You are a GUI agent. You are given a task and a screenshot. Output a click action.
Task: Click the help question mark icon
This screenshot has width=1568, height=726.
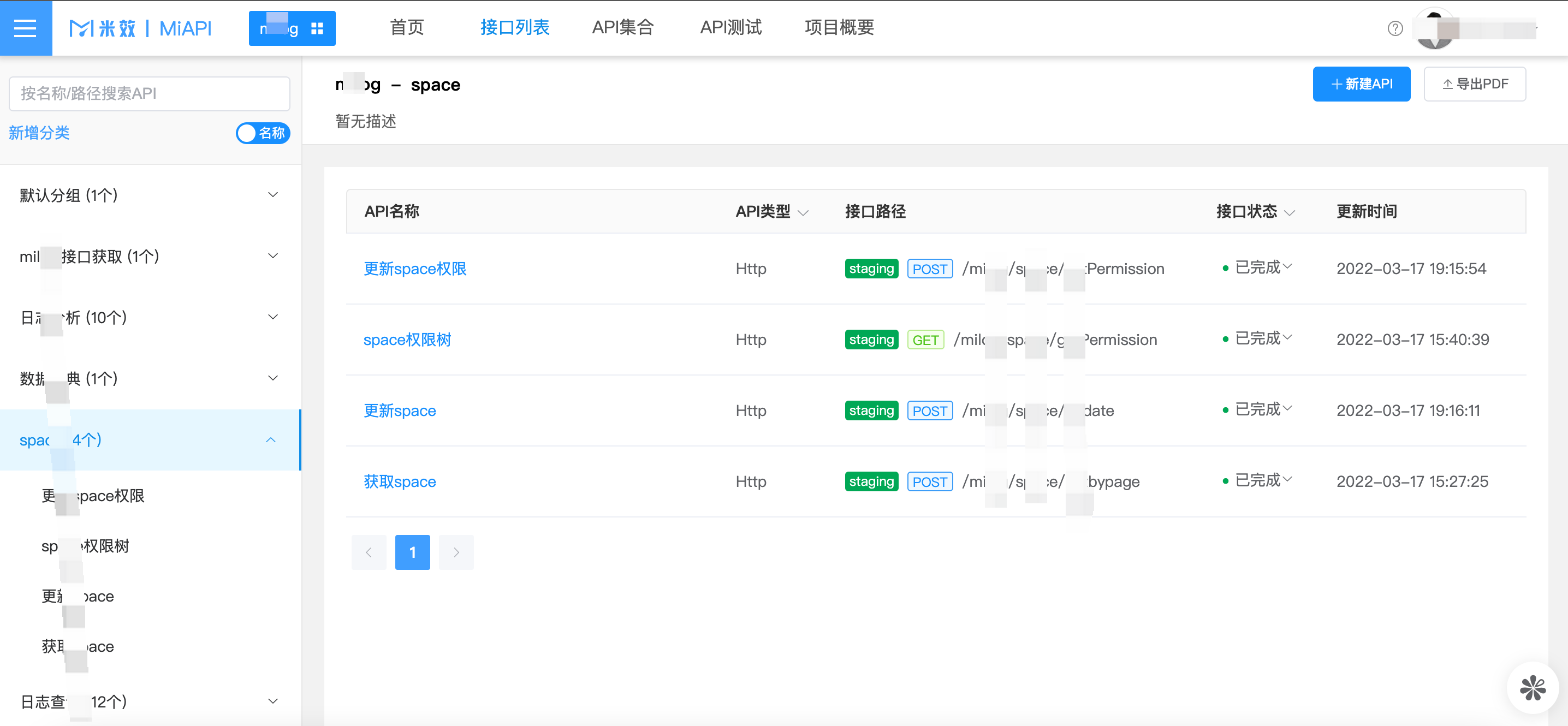click(1394, 28)
